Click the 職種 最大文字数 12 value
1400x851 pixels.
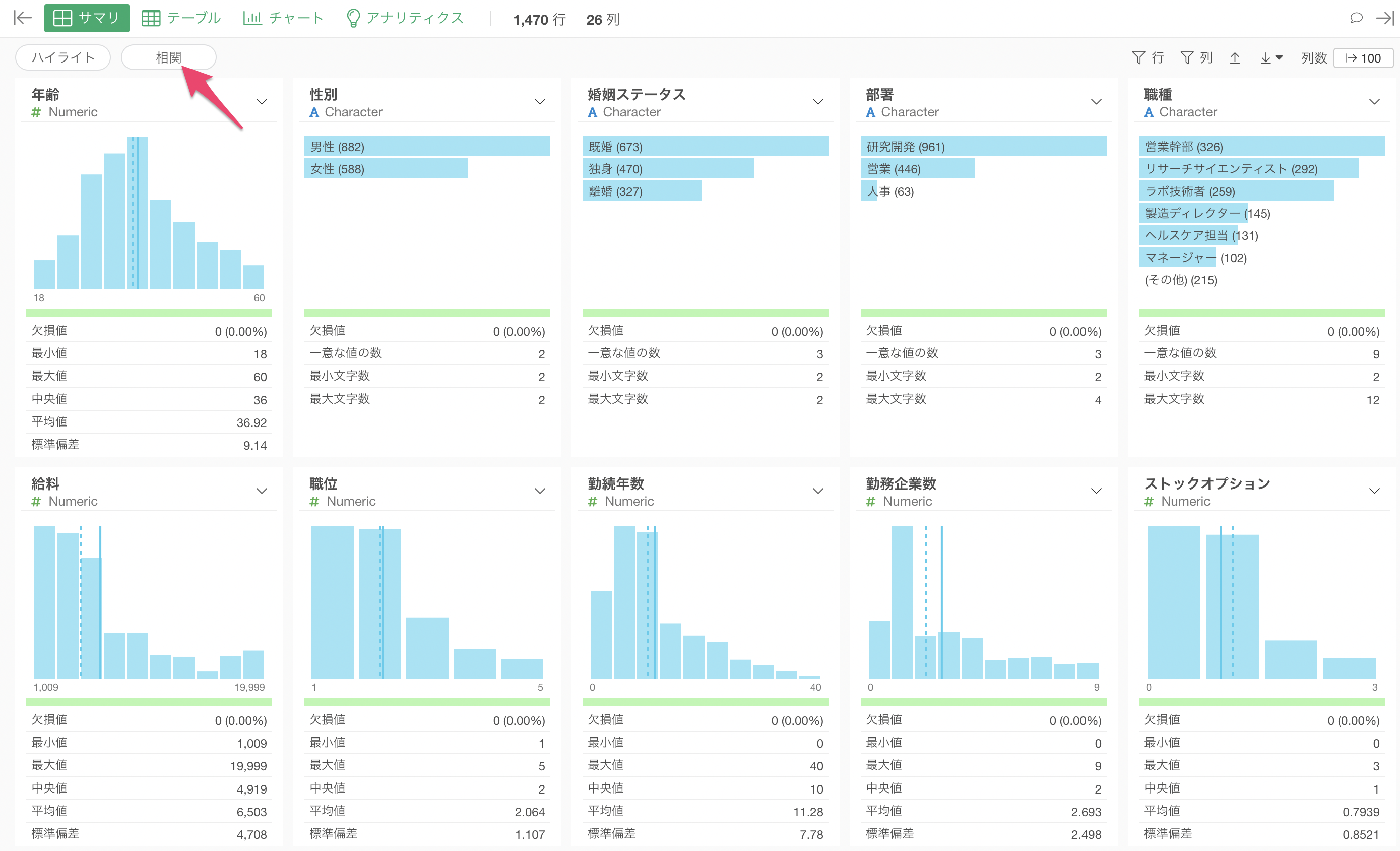[1373, 400]
